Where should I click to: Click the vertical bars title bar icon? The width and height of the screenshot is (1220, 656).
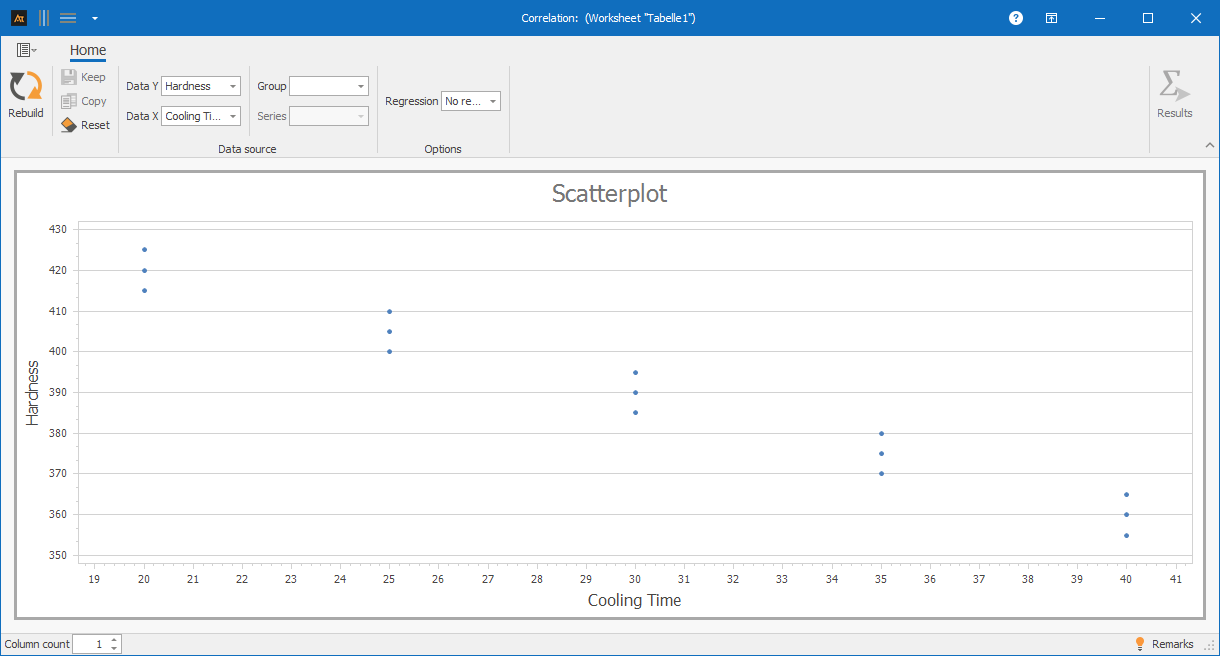44,18
